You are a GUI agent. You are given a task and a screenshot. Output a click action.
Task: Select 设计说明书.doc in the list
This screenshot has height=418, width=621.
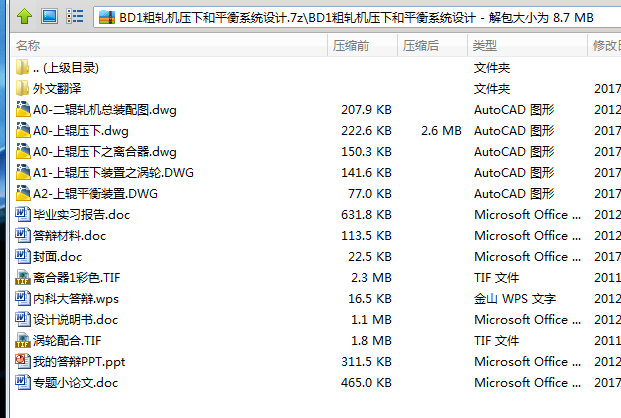pos(75,319)
